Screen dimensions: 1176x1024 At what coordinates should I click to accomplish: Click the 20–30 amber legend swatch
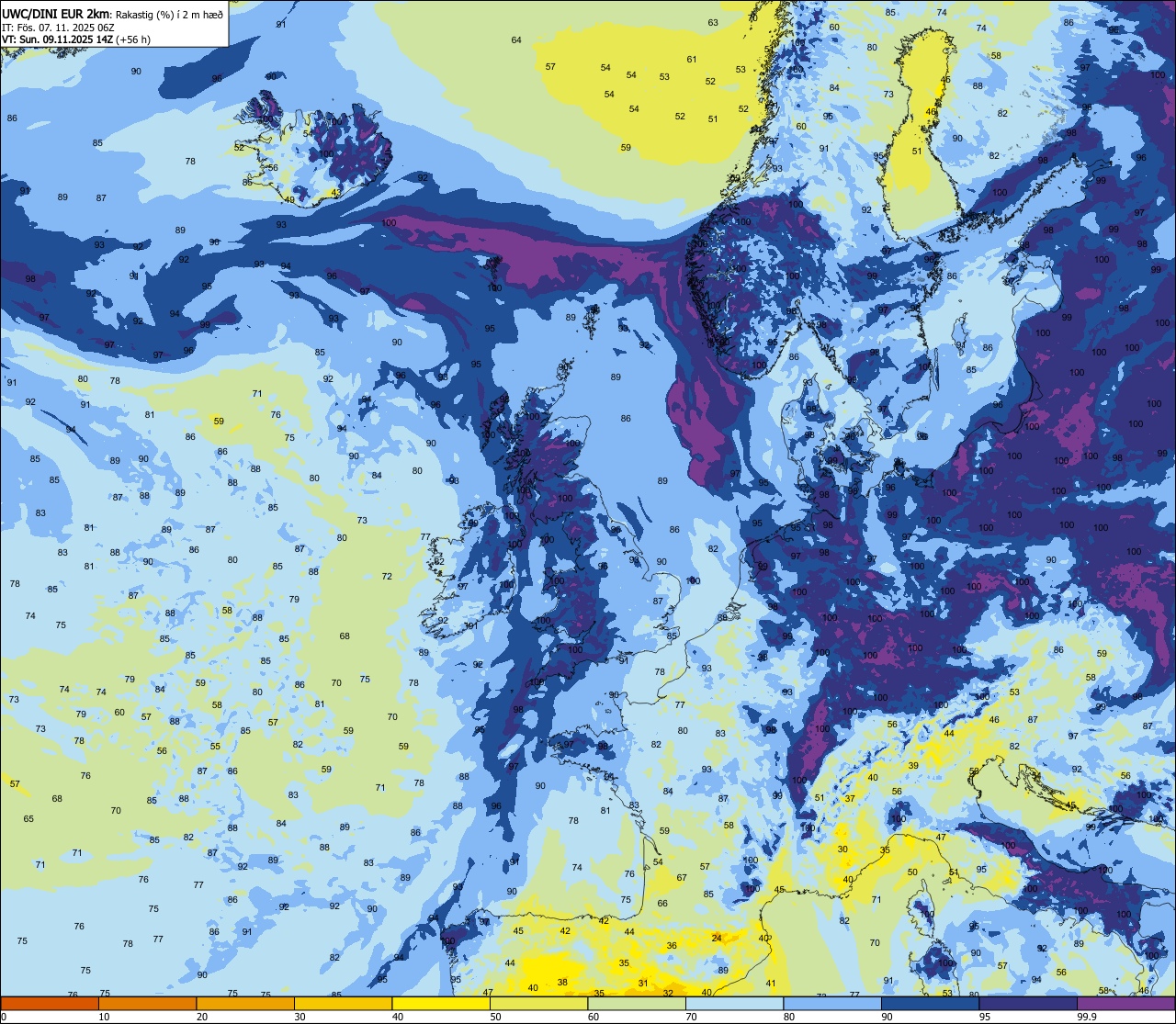pos(245,1003)
